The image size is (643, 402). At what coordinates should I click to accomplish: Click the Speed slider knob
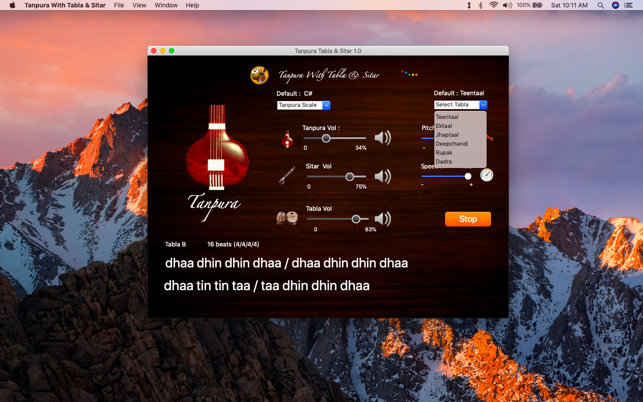[x=468, y=176]
